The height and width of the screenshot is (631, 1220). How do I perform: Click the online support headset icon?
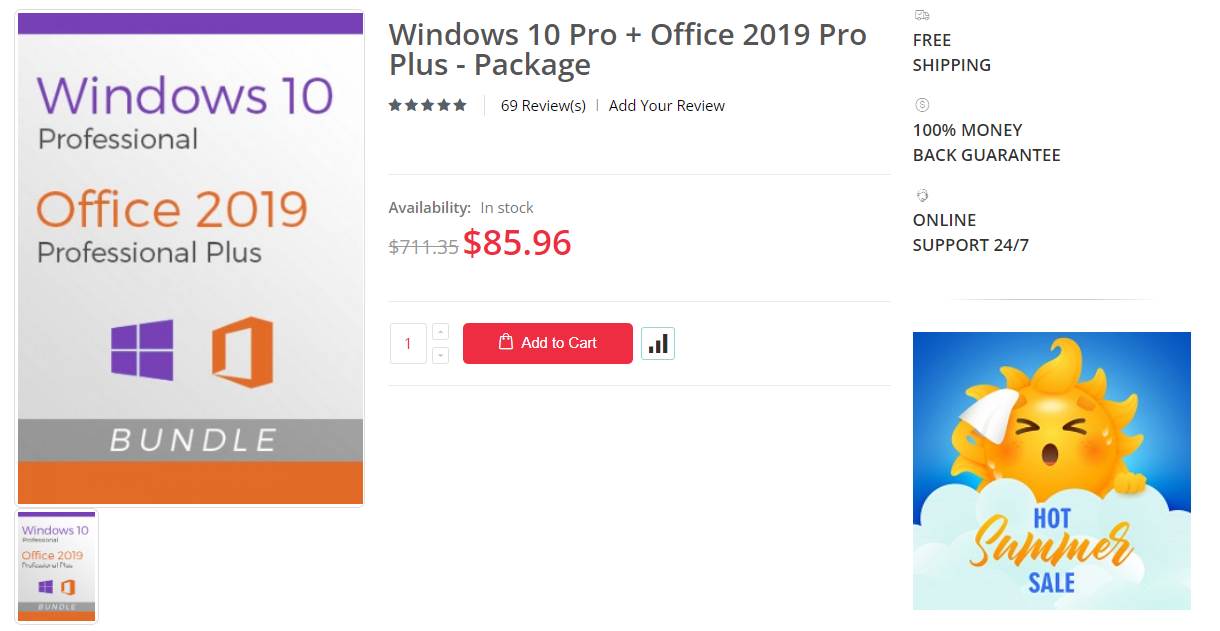coord(922,195)
